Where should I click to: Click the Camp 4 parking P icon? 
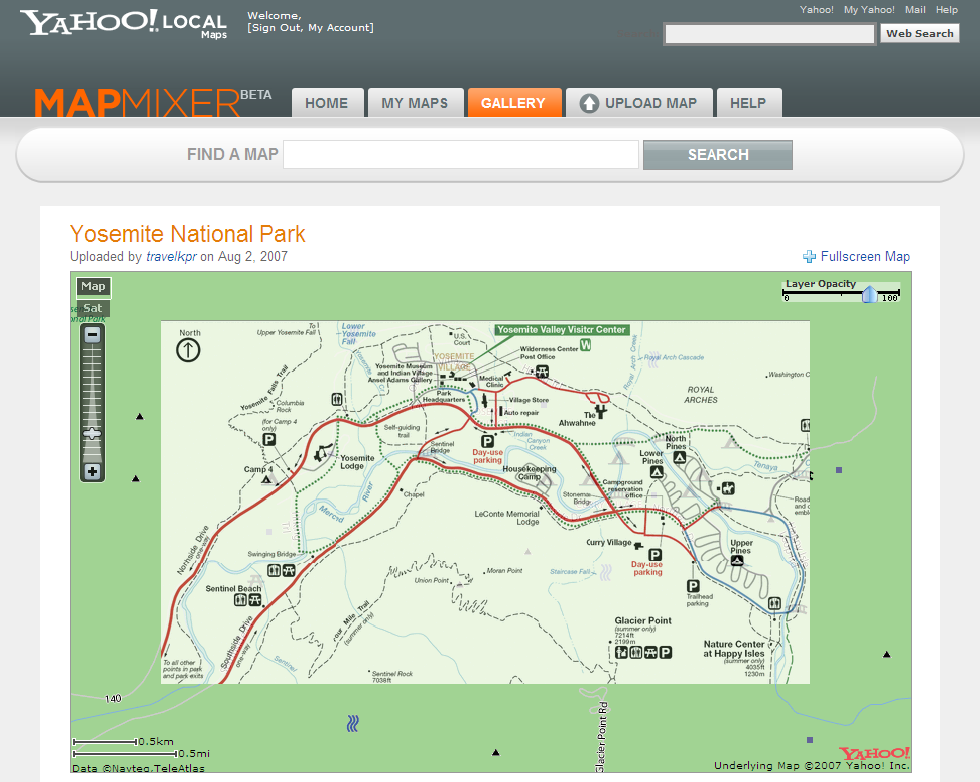coord(269,439)
